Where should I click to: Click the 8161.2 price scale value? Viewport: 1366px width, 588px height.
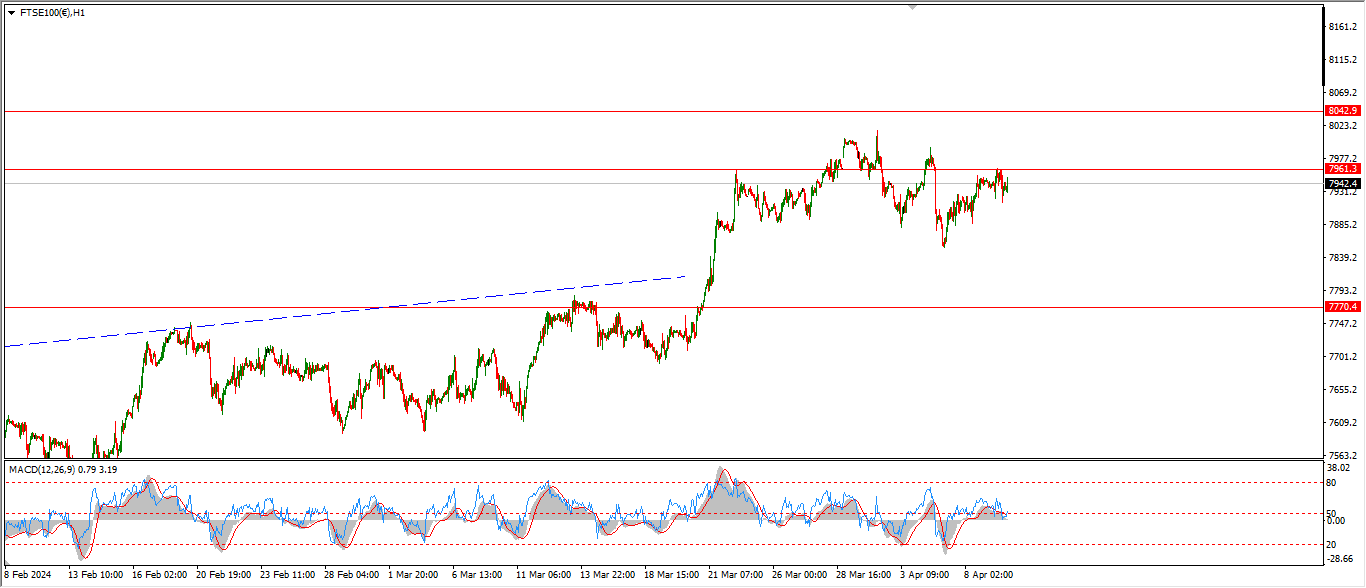[x=1342, y=26]
